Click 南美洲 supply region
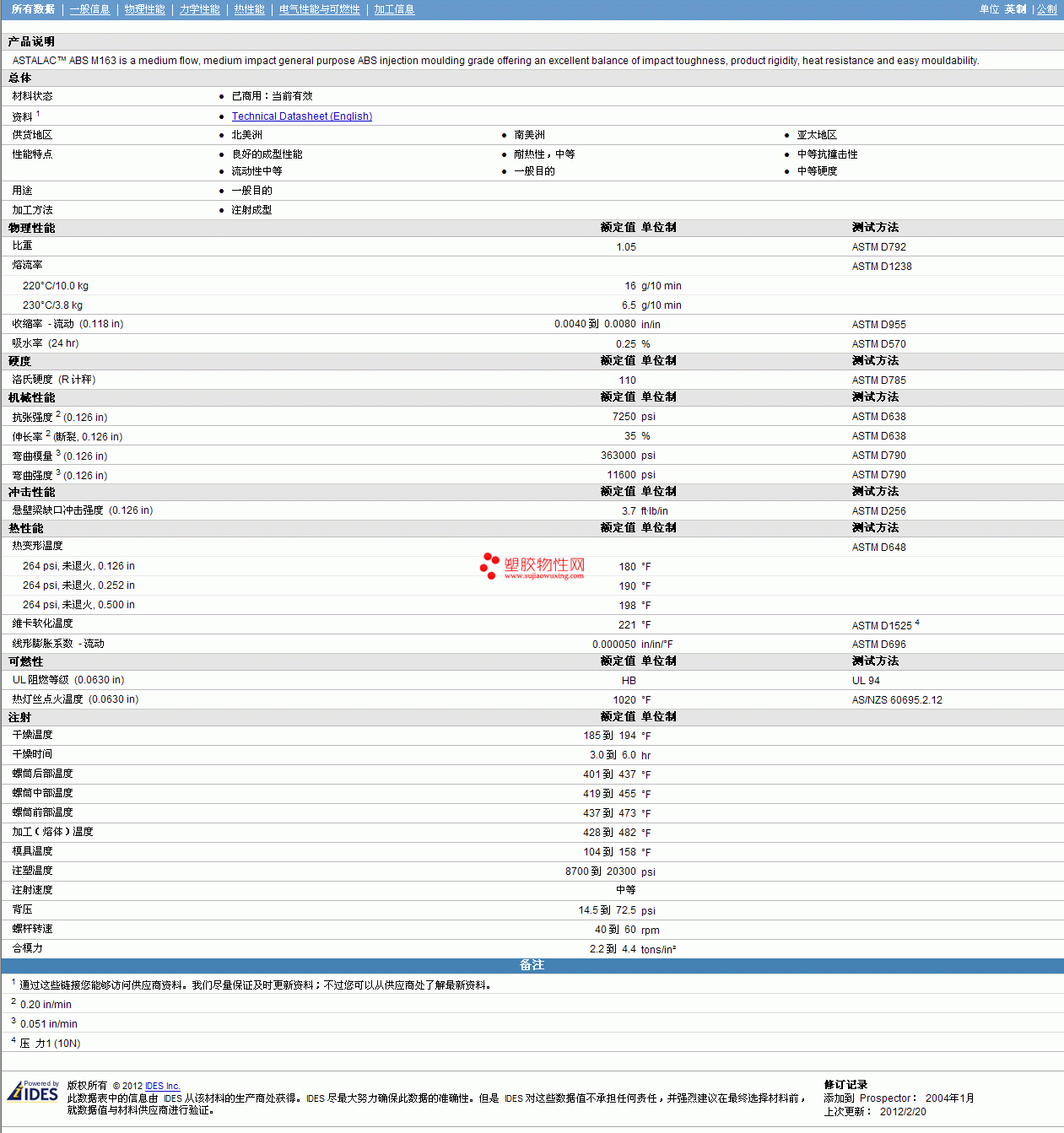This screenshot has height=1133, width=1064. (529, 135)
